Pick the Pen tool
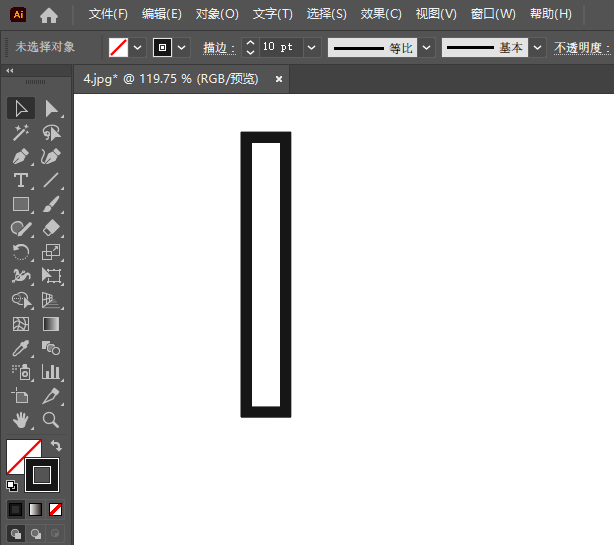Viewport: 614px width, 545px height. (x=21, y=157)
